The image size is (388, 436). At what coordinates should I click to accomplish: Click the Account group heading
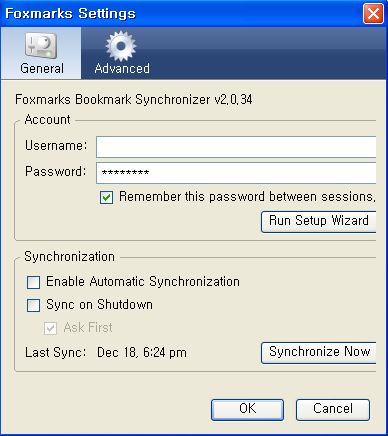(47, 119)
